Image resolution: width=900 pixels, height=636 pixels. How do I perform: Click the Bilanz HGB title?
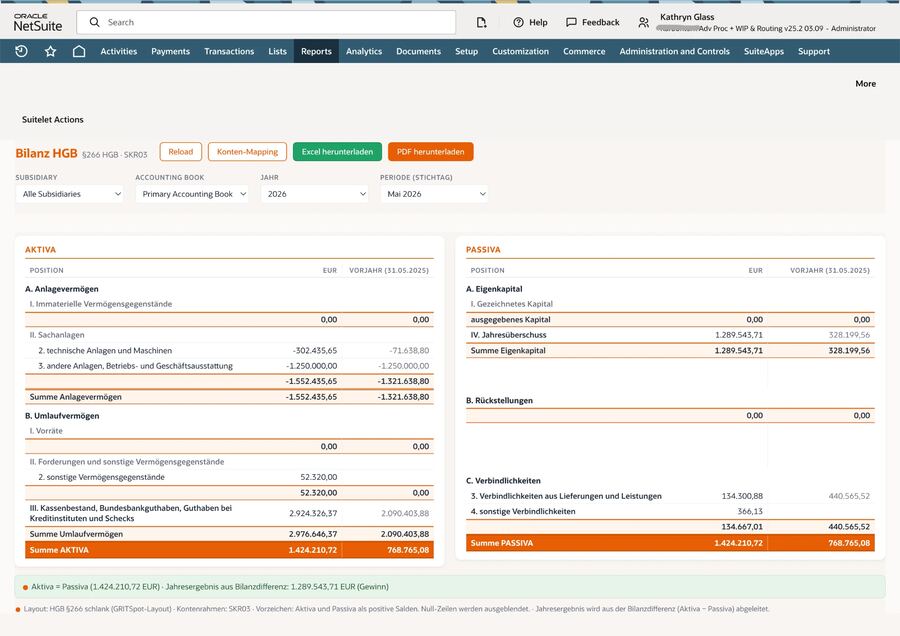click(x=46, y=153)
